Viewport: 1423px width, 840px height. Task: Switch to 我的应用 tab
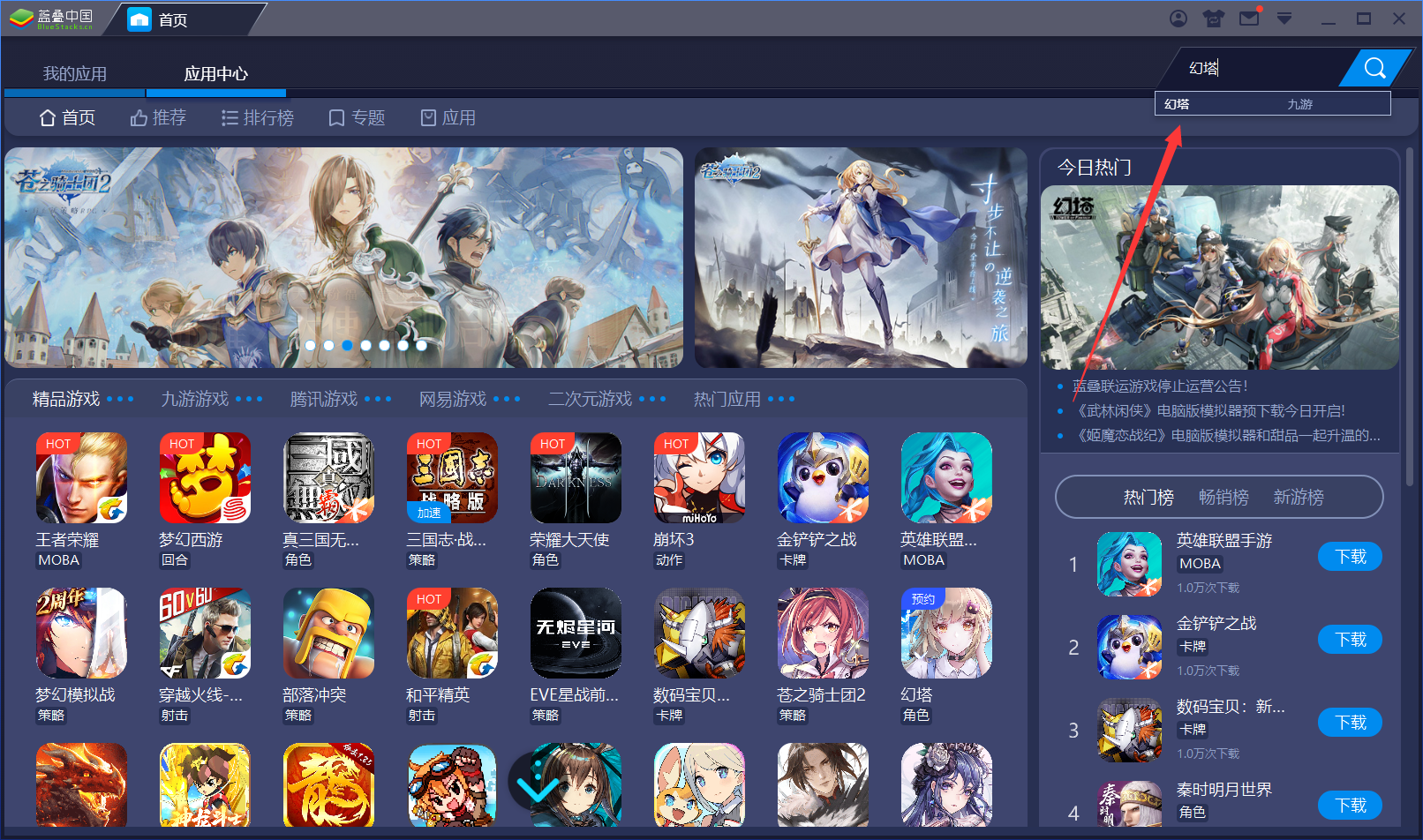(x=75, y=74)
